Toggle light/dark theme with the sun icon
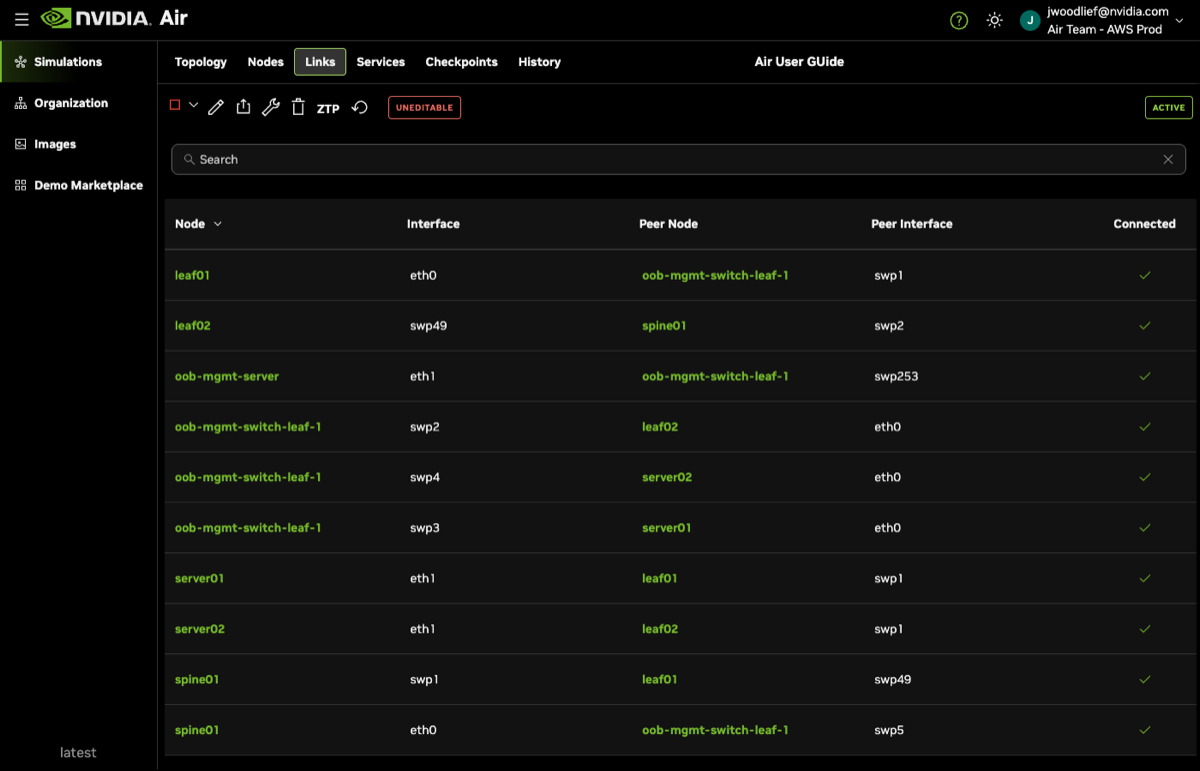The width and height of the screenshot is (1200, 771). (x=994, y=20)
